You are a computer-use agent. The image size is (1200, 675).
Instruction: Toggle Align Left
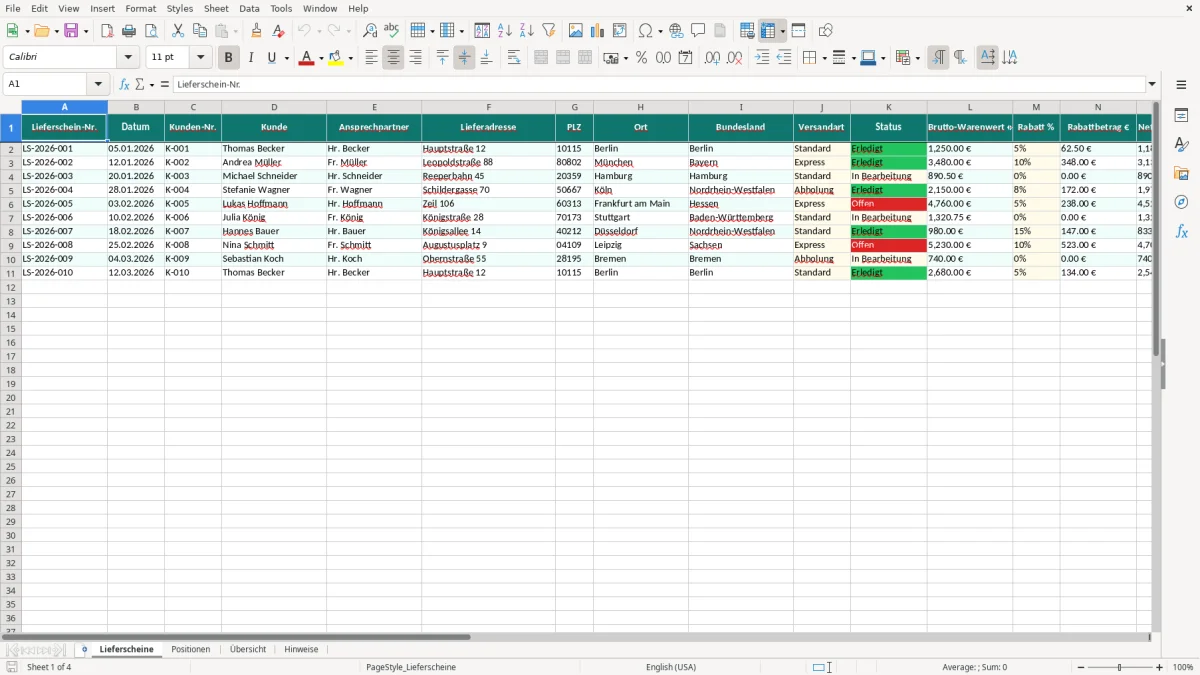(x=372, y=58)
